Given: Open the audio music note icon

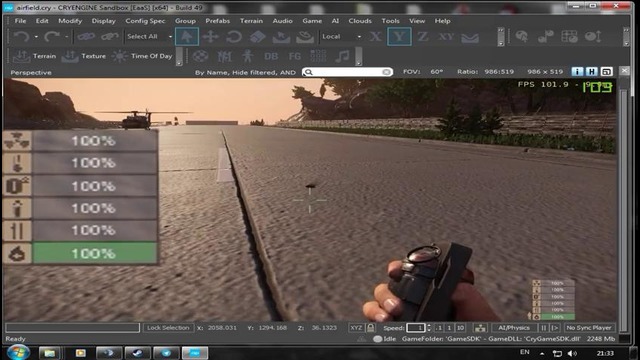Looking at the screenshot, I should tap(342, 56).
